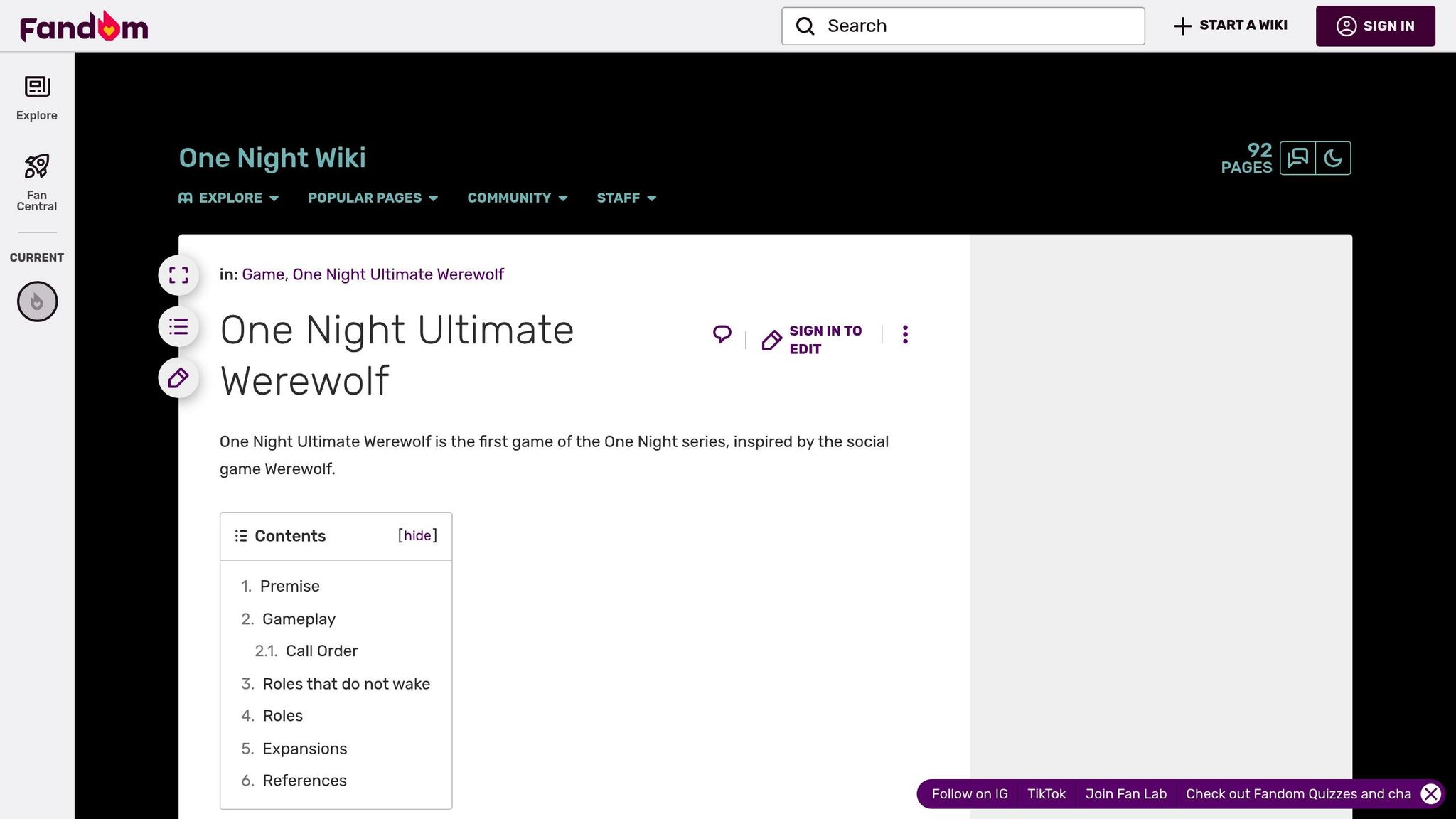Viewport: 1456px width, 819px height.
Task: Open the table of contents icon
Action: (178, 326)
